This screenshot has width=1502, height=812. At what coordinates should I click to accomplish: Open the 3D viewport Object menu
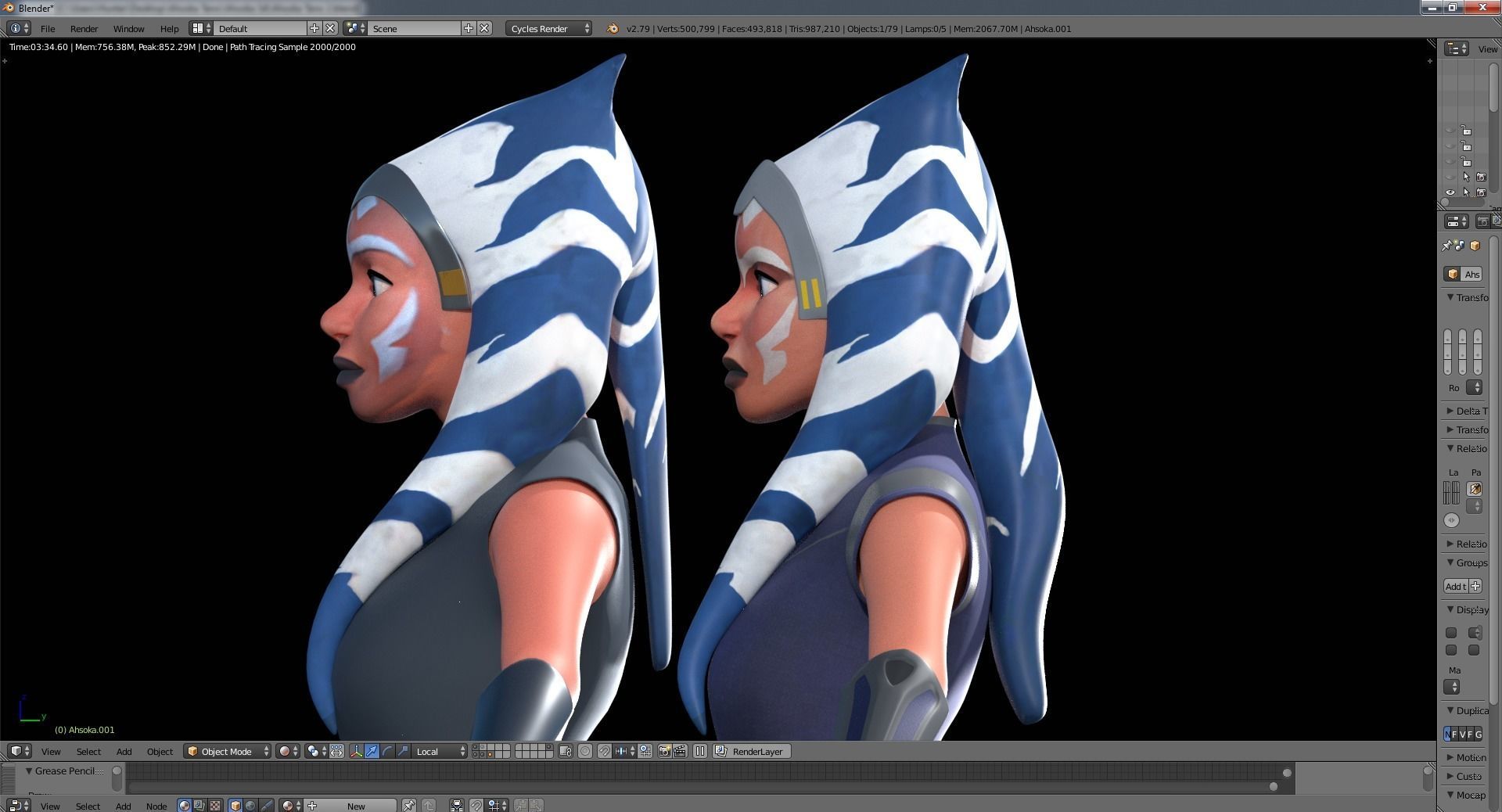click(160, 752)
